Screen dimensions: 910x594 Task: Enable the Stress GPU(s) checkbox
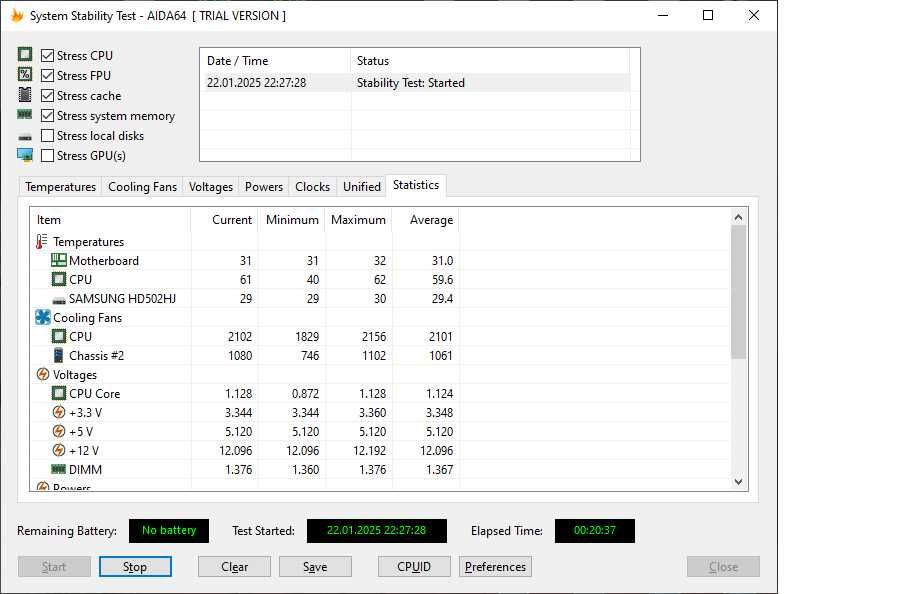(48, 155)
